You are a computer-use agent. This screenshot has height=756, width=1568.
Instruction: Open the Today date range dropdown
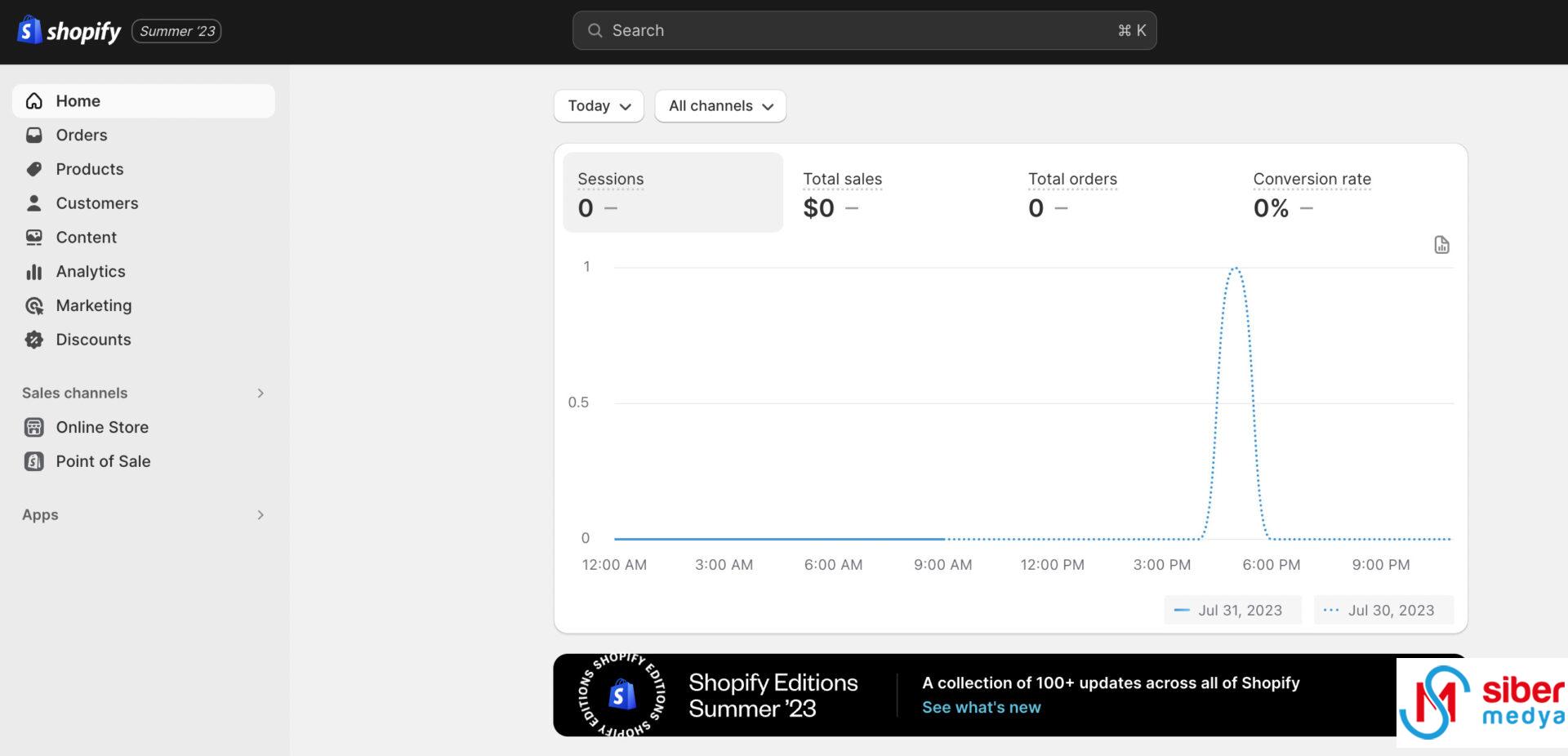tap(599, 106)
